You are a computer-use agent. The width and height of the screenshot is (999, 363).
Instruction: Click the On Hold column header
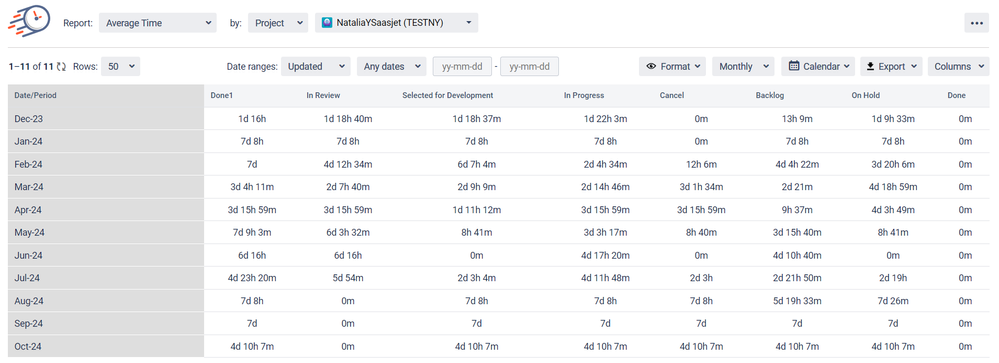click(x=866, y=96)
